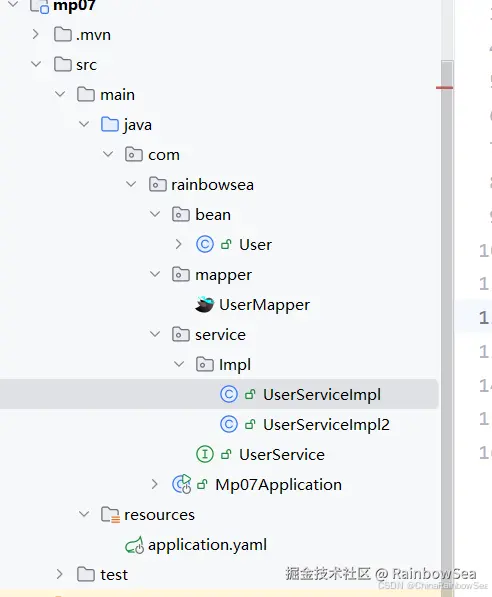The height and width of the screenshot is (597, 492).
Task: Open the Mp07Application class file
Action: click(278, 485)
